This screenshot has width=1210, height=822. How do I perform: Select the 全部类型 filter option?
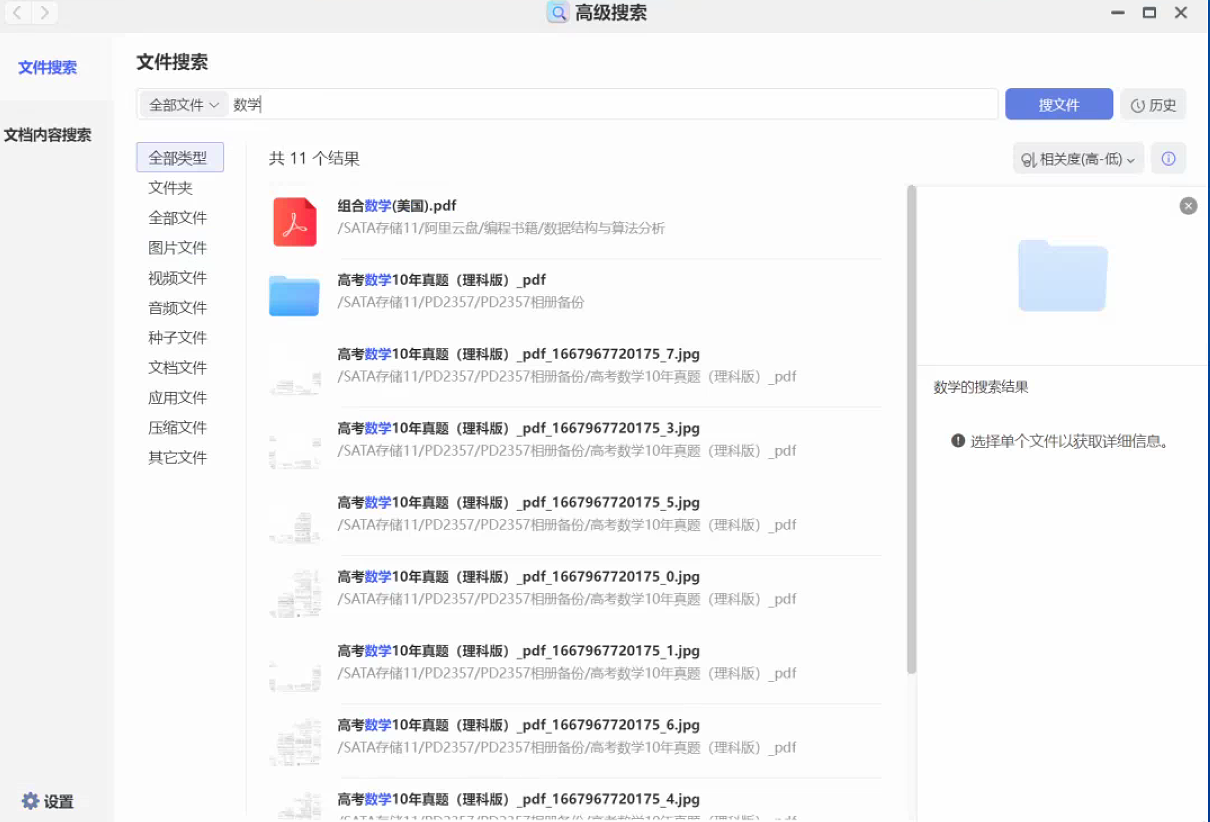tap(179, 158)
